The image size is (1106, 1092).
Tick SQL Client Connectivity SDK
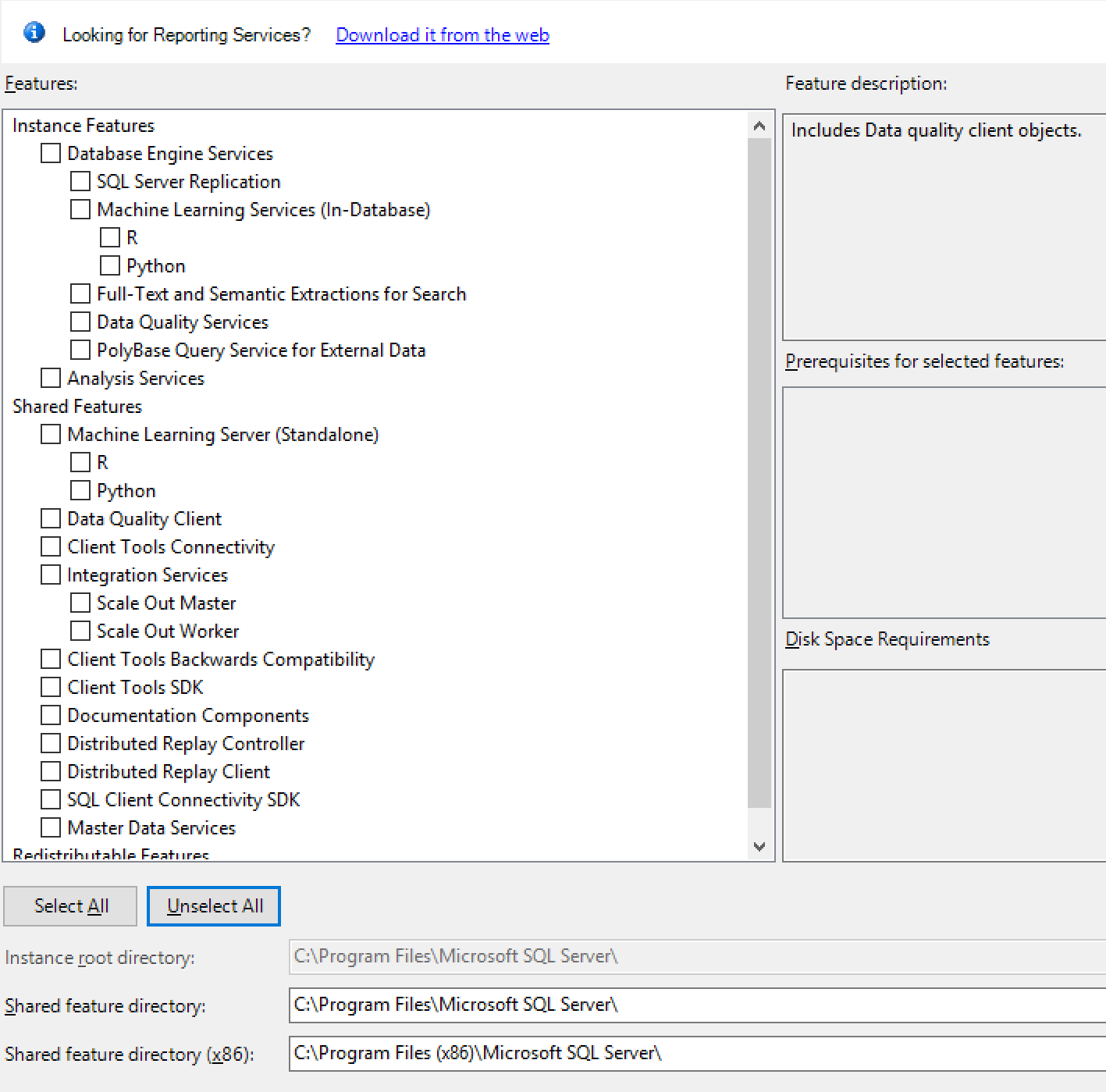51,799
